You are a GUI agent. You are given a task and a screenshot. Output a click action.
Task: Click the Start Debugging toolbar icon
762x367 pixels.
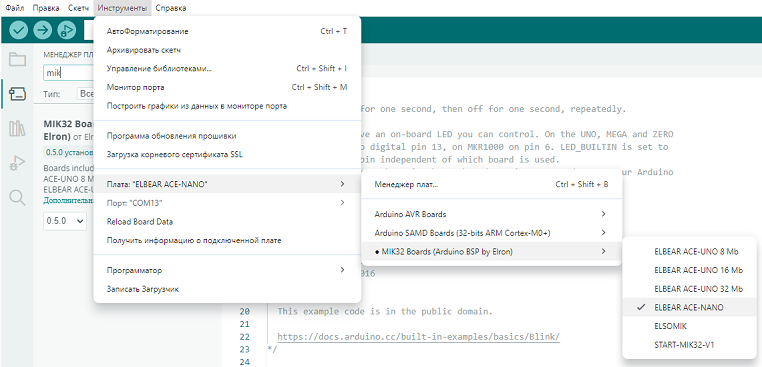click(67, 30)
